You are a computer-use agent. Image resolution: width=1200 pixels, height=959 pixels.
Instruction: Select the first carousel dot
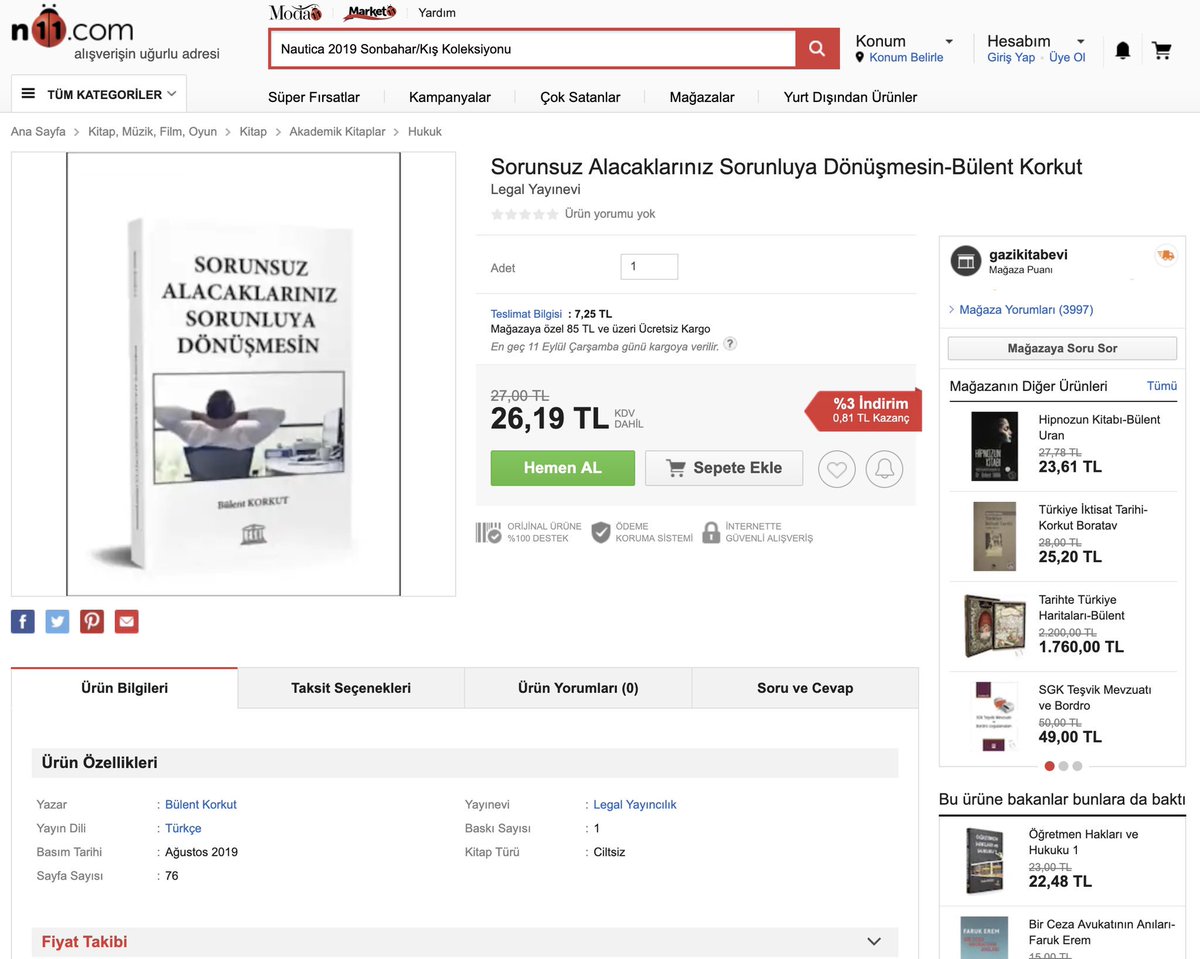1049,766
